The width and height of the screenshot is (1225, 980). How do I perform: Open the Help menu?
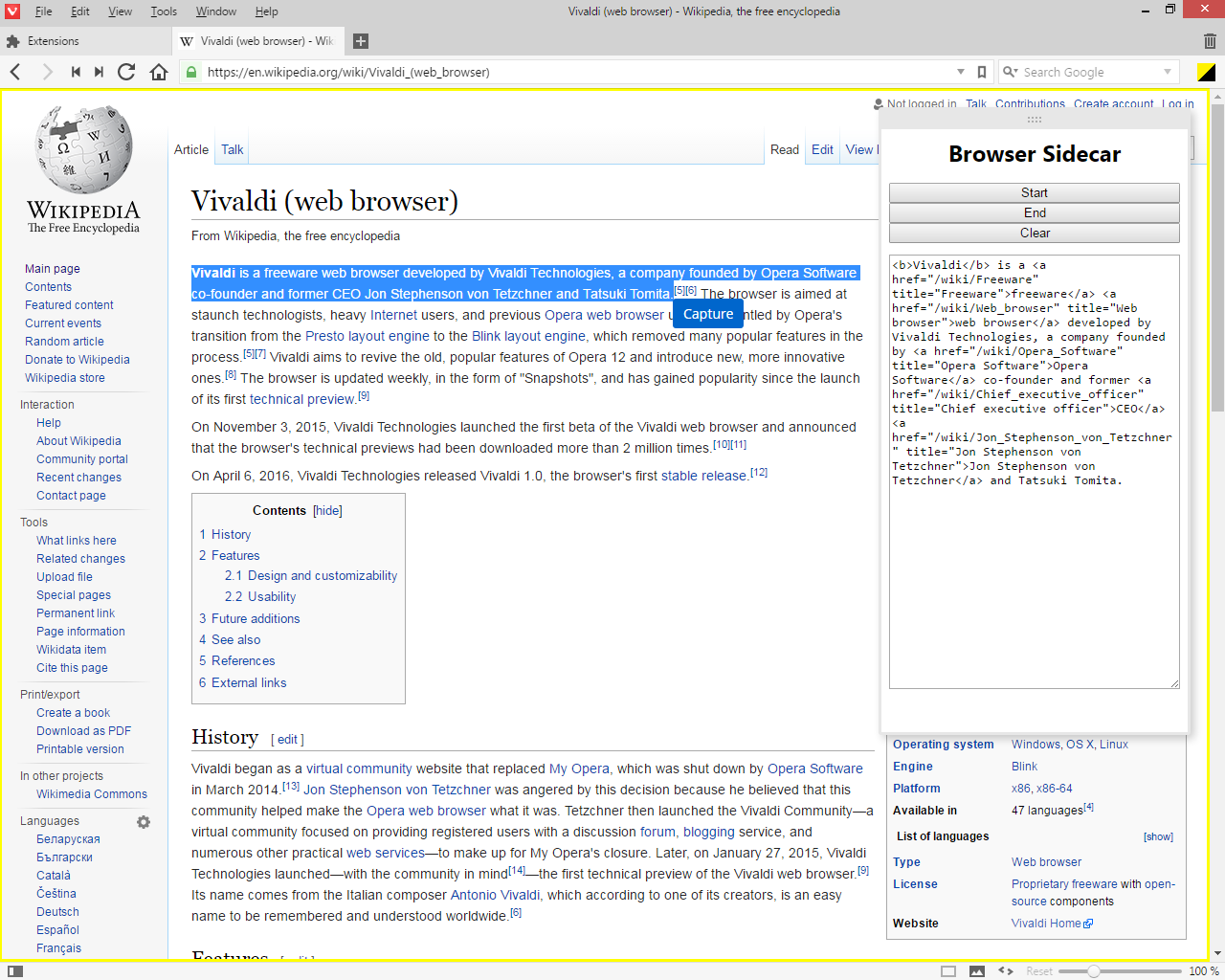(x=267, y=11)
